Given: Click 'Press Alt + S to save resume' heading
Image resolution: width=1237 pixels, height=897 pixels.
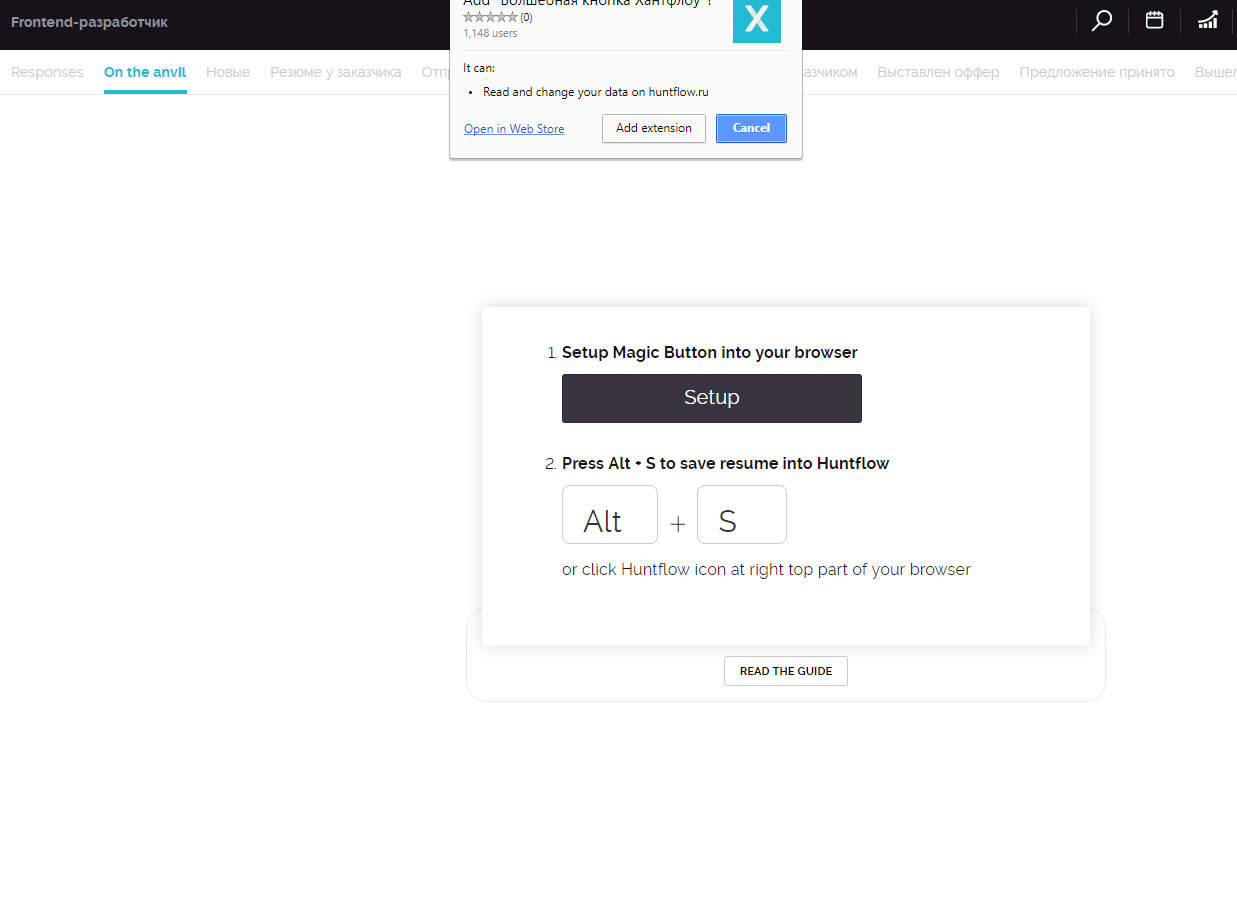Looking at the screenshot, I should [x=726, y=463].
